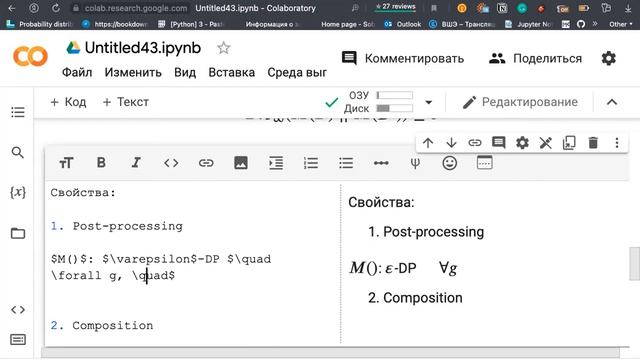The width and height of the screenshot is (640, 360).
Task: Click rendered text '2. Composition' in preview
Action: pyautogui.click(x=415, y=298)
